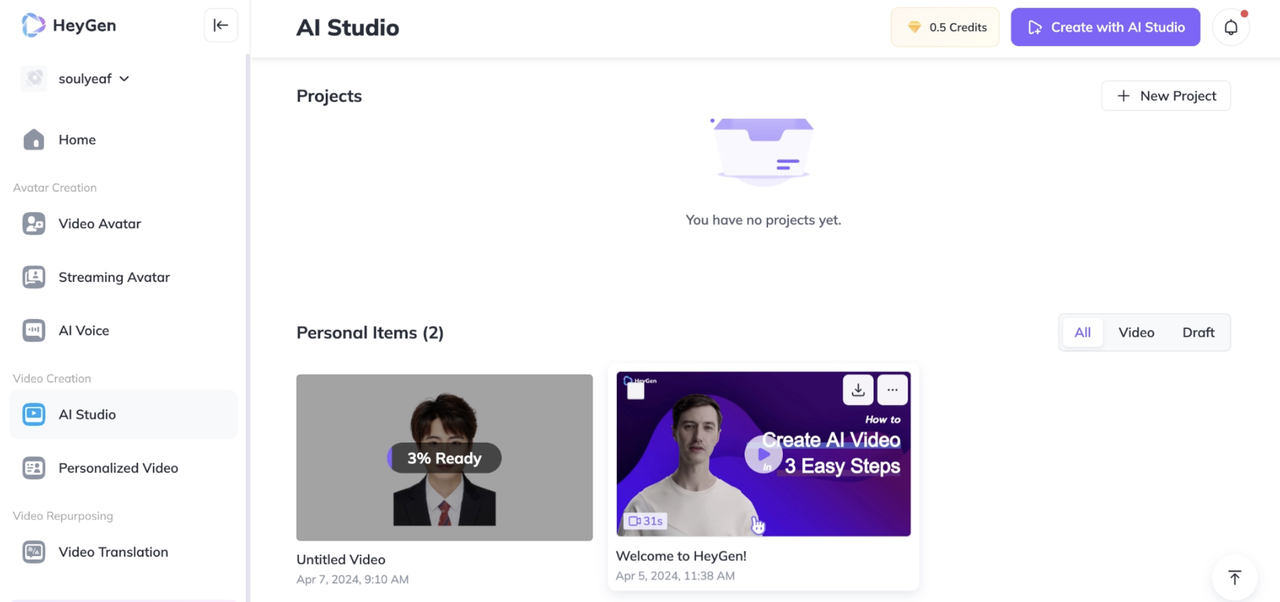Select the All filter tab

pyautogui.click(x=1082, y=333)
